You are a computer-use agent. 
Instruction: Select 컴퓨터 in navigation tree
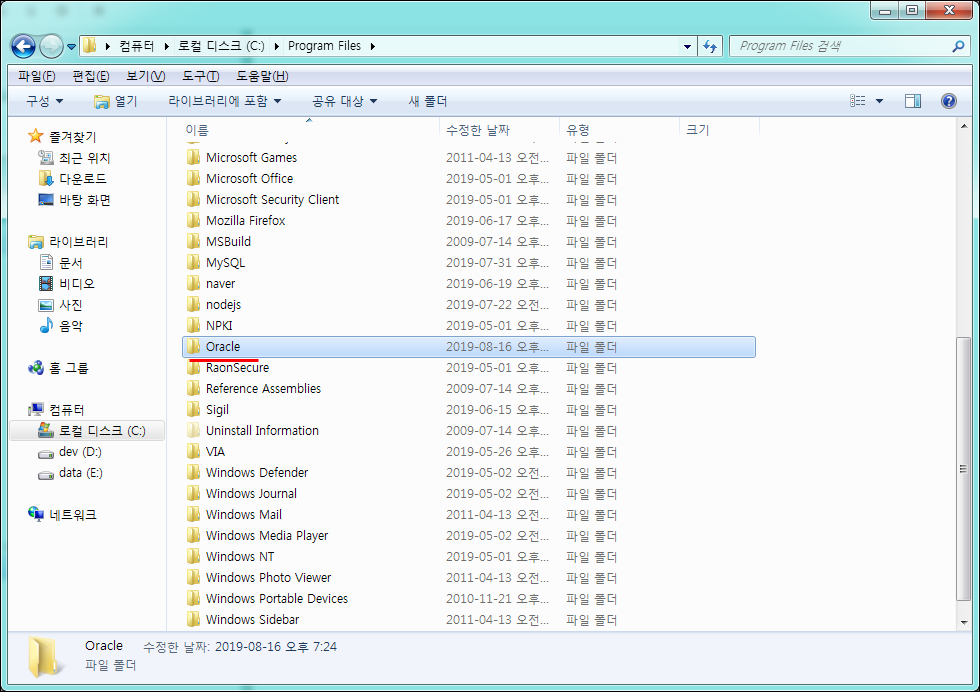66,410
